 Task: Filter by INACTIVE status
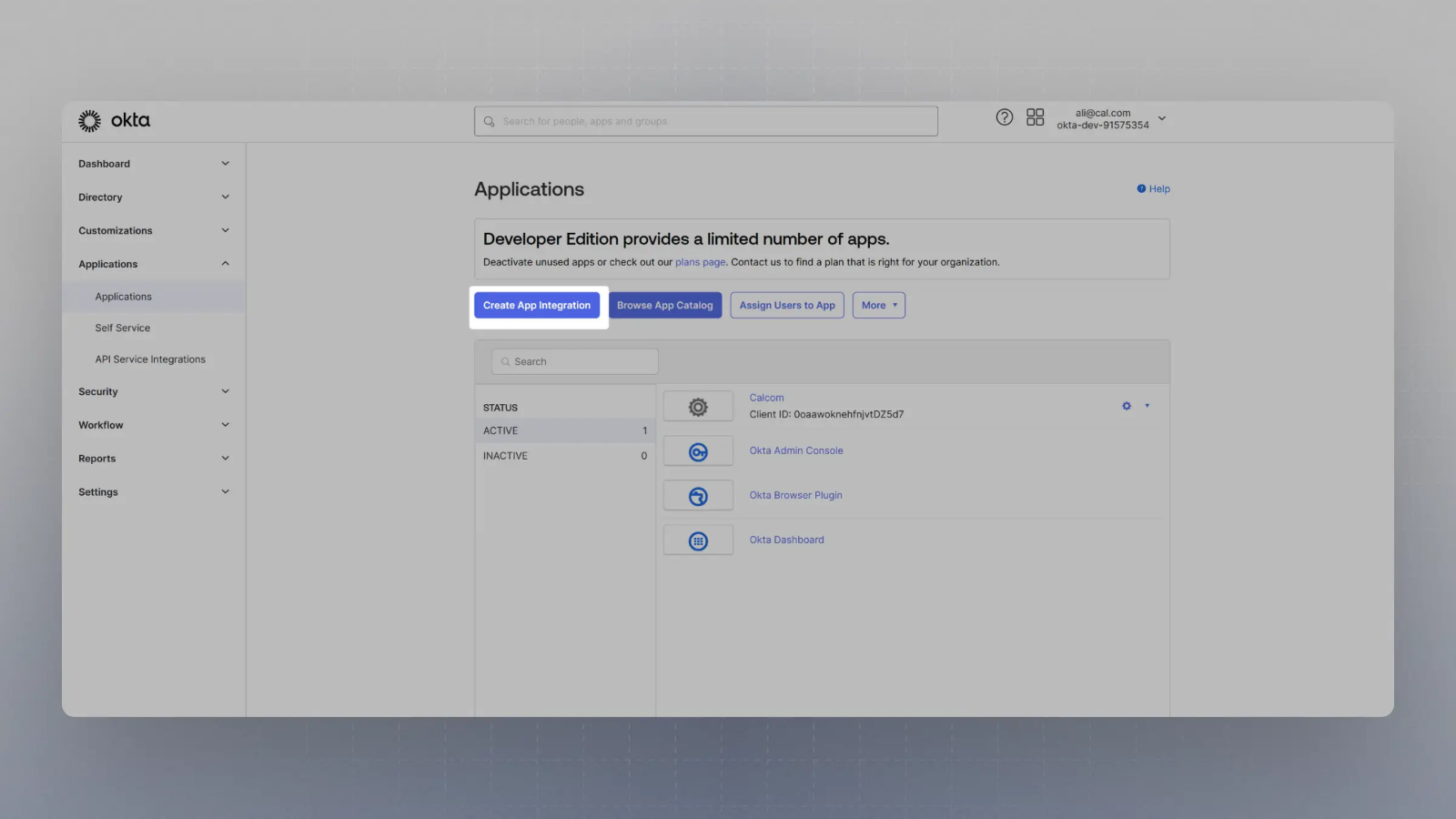(x=565, y=456)
